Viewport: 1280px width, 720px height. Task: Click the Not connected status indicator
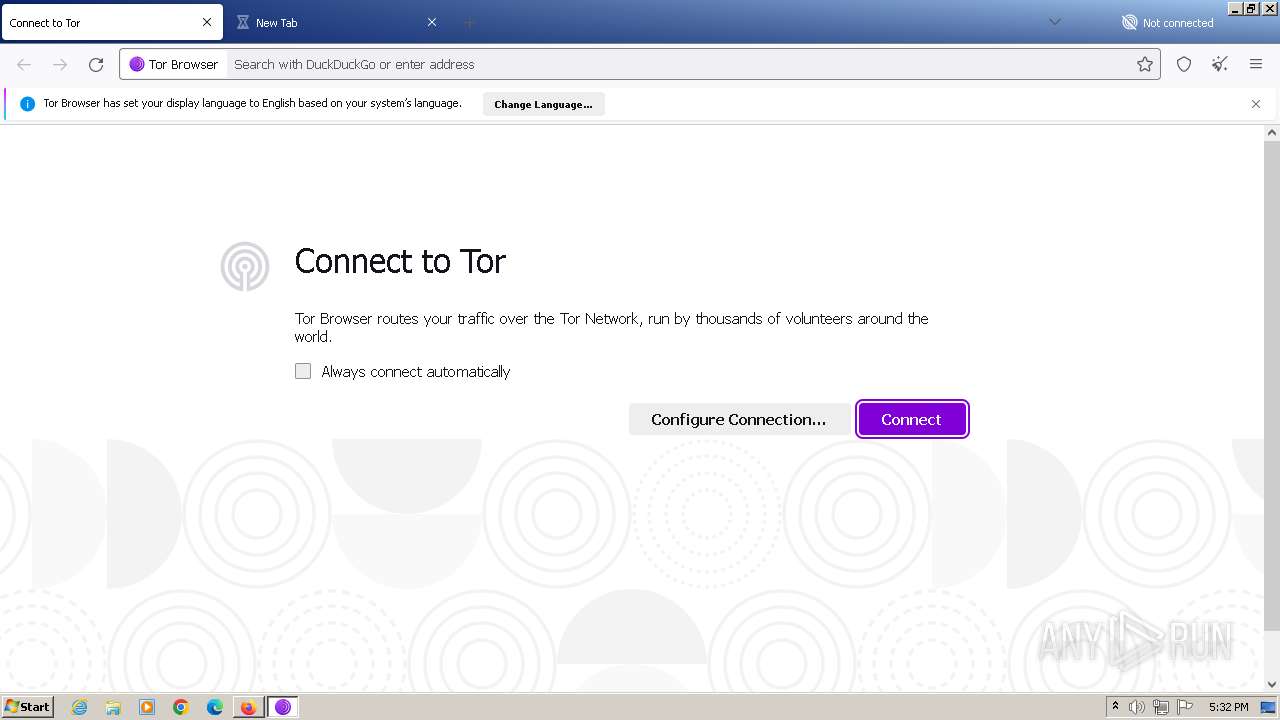1167,22
